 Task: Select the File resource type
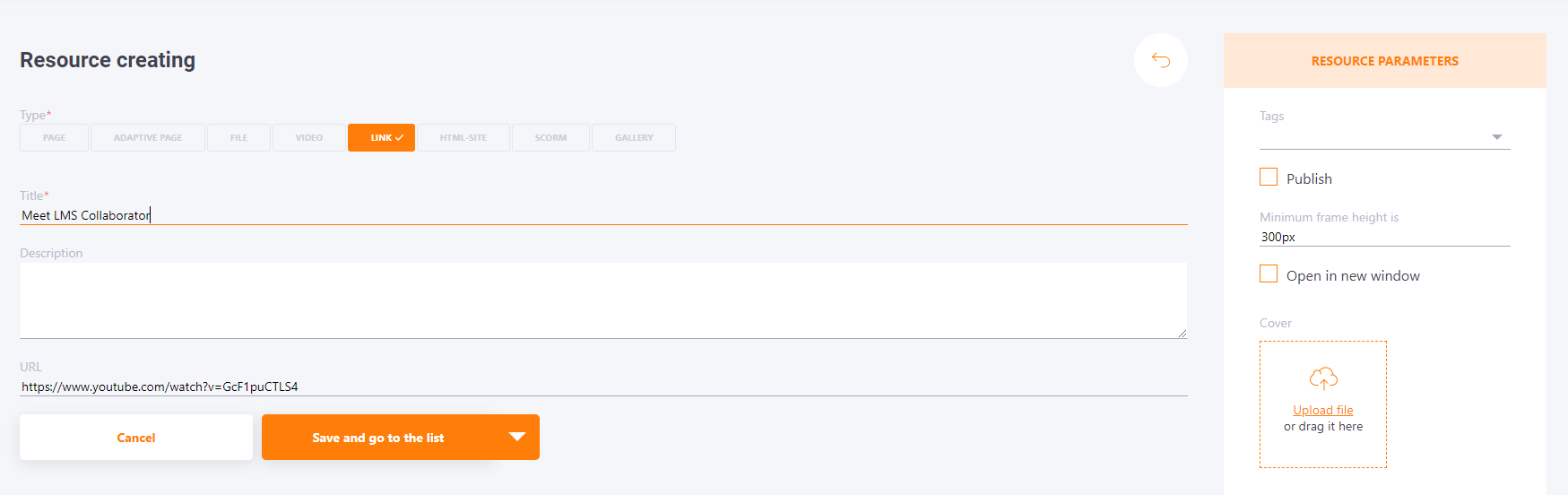coord(238,137)
